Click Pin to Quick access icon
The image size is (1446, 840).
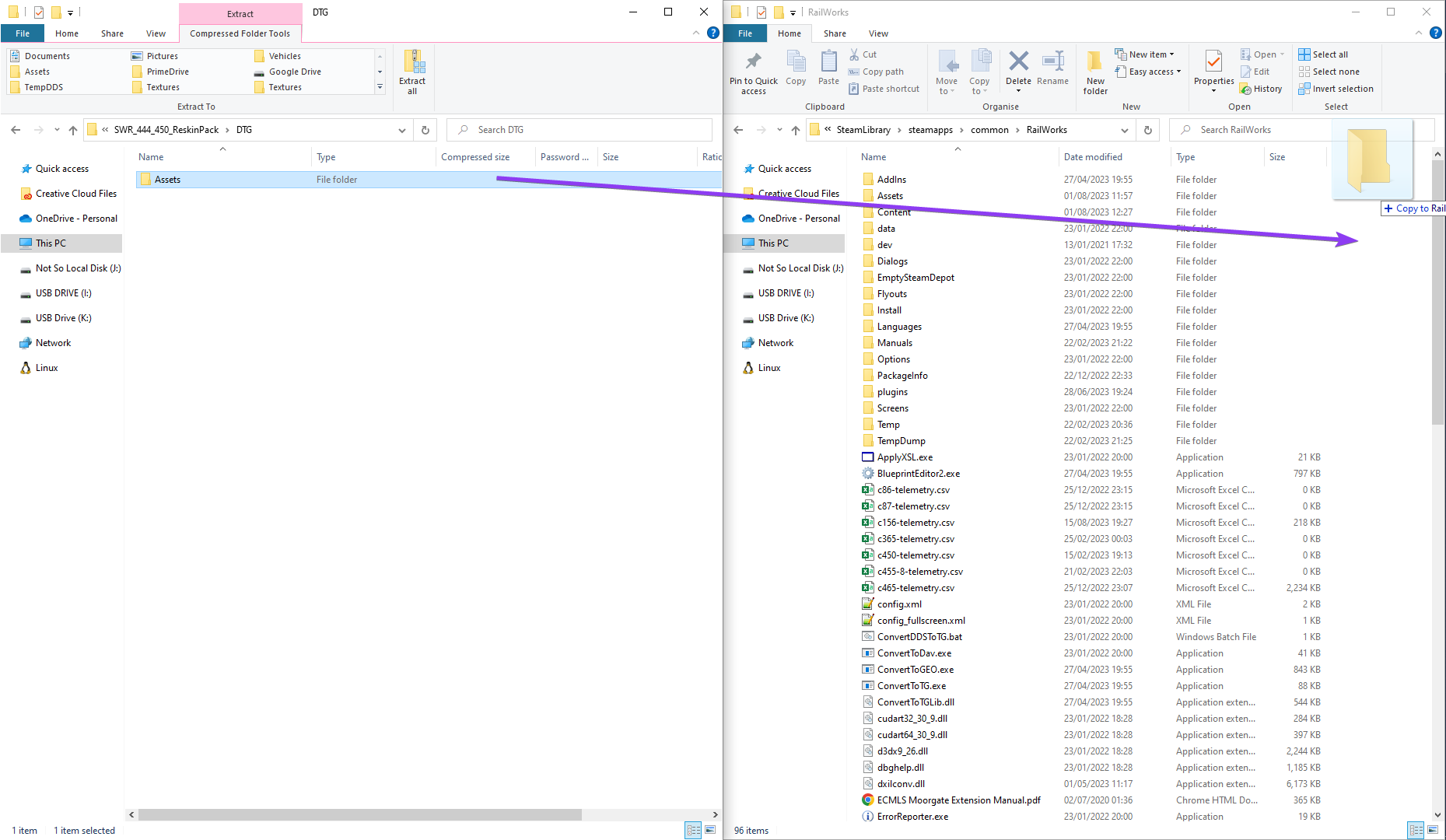[x=753, y=72]
